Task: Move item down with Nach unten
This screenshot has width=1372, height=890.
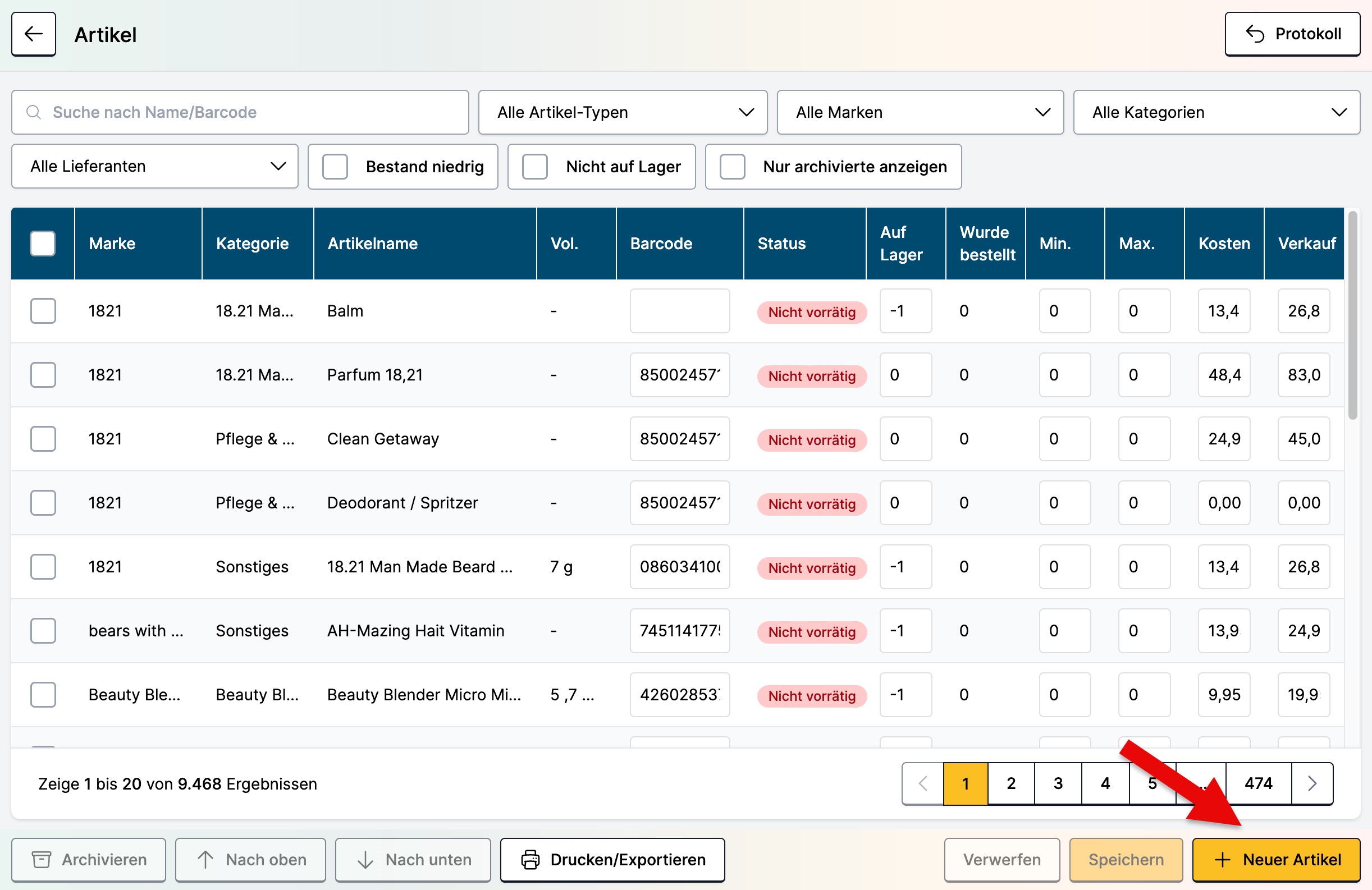Action: click(413, 860)
